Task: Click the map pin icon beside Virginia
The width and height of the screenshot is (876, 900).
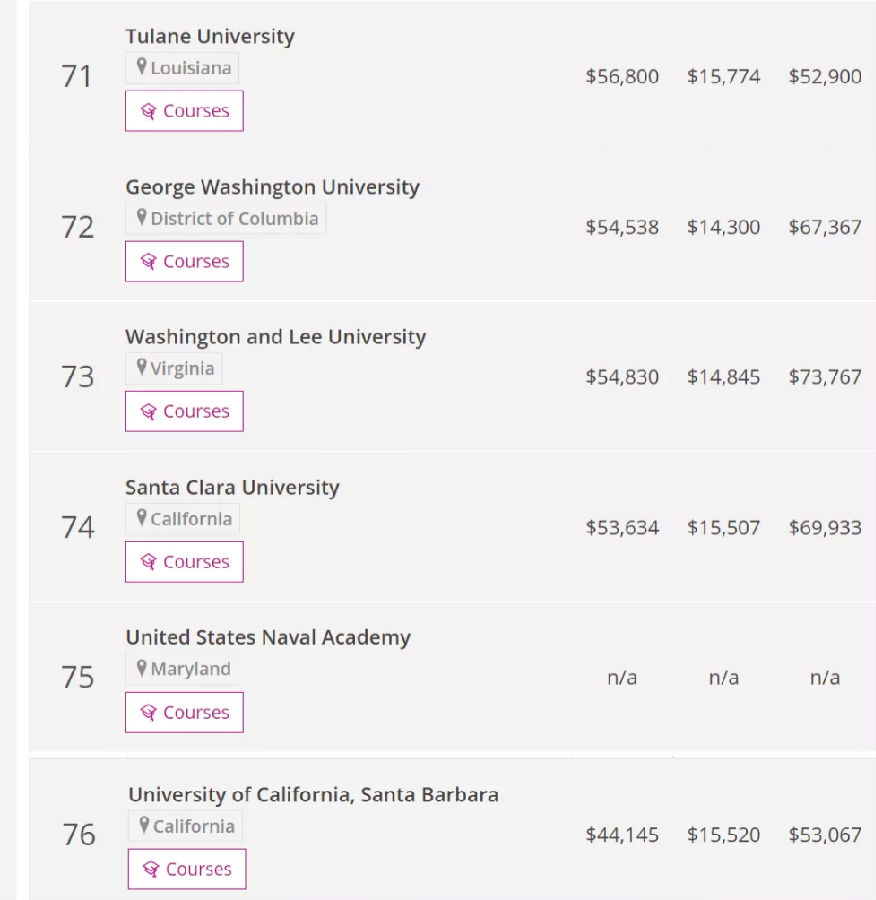Action: 142,368
